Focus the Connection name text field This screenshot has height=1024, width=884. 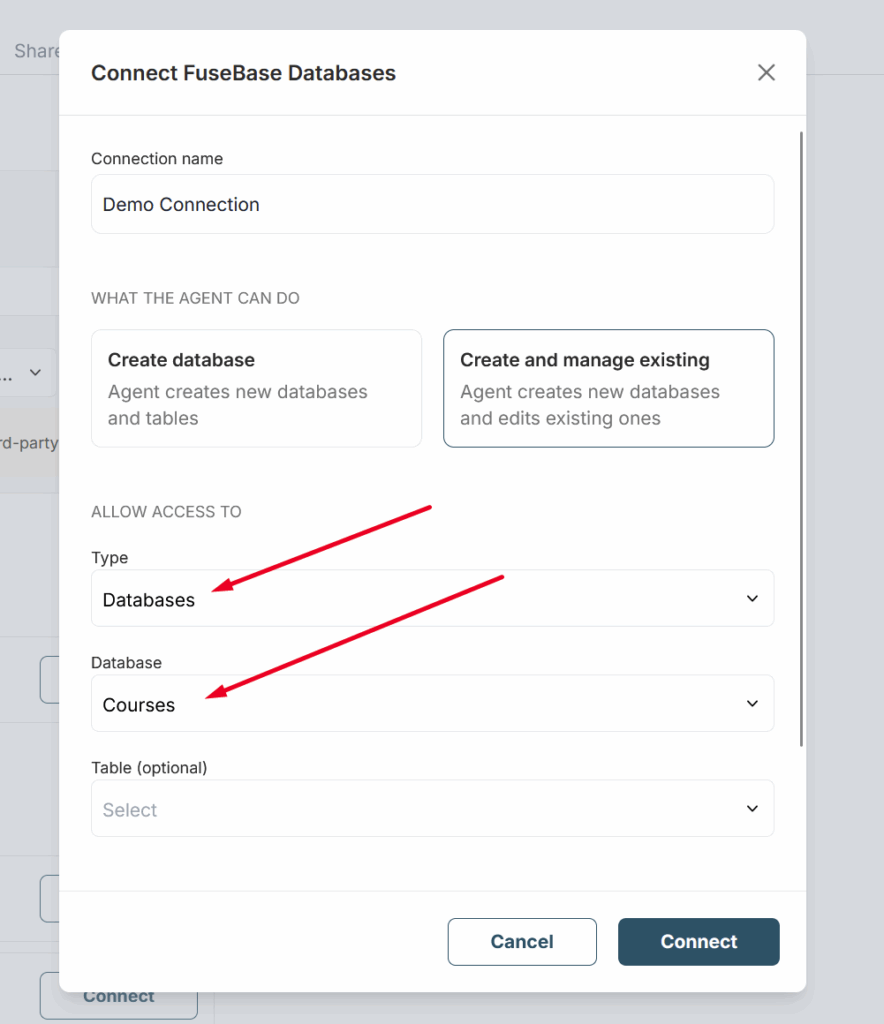click(x=432, y=204)
